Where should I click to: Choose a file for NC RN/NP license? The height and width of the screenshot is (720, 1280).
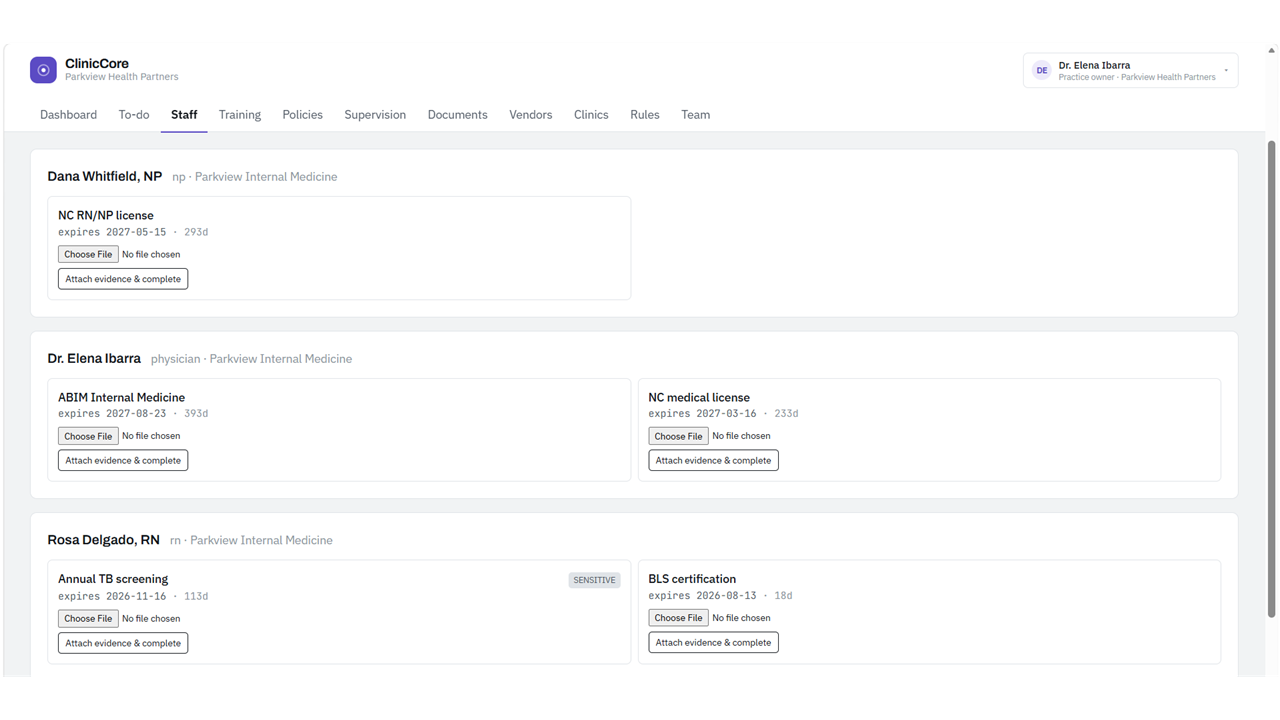coord(88,254)
